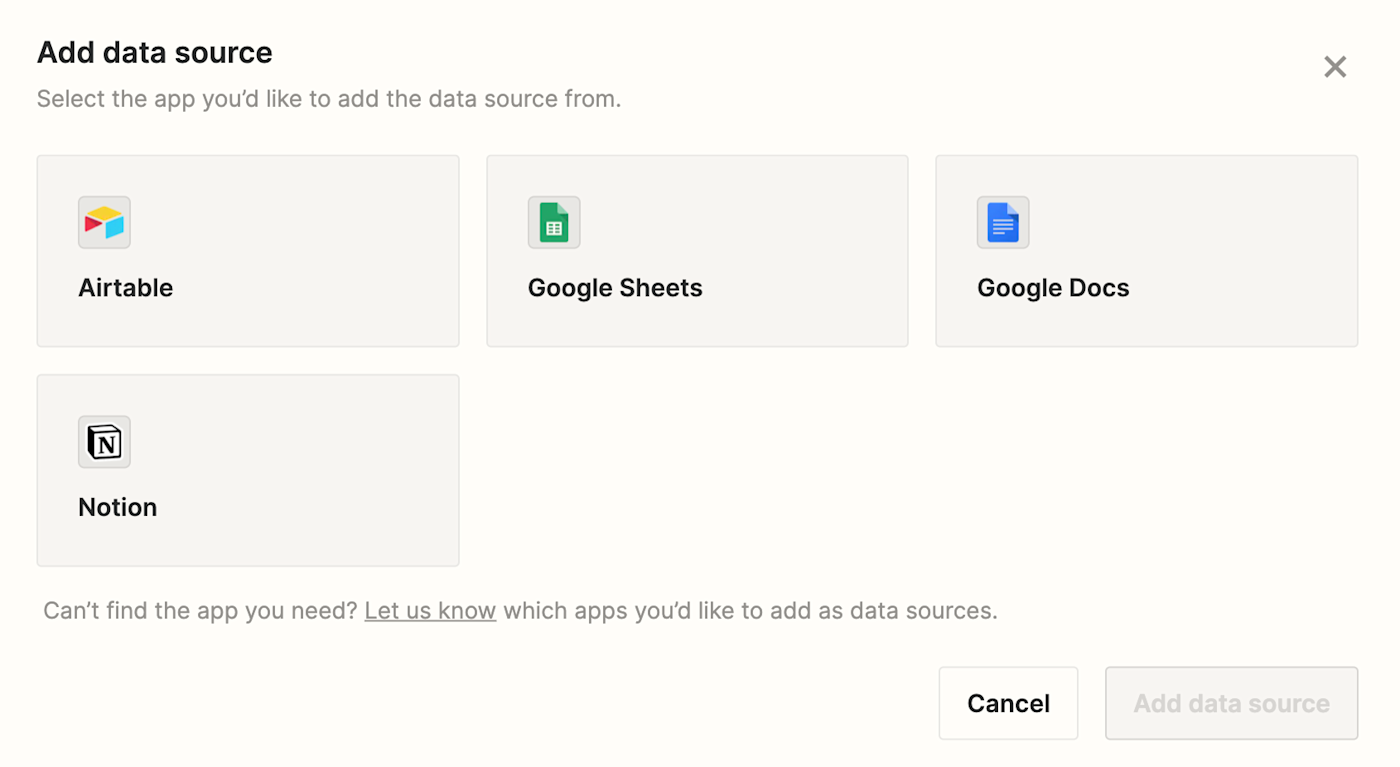Image resolution: width=1400 pixels, height=767 pixels.
Task: Open the "Let us know" link
Action: coord(430,610)
